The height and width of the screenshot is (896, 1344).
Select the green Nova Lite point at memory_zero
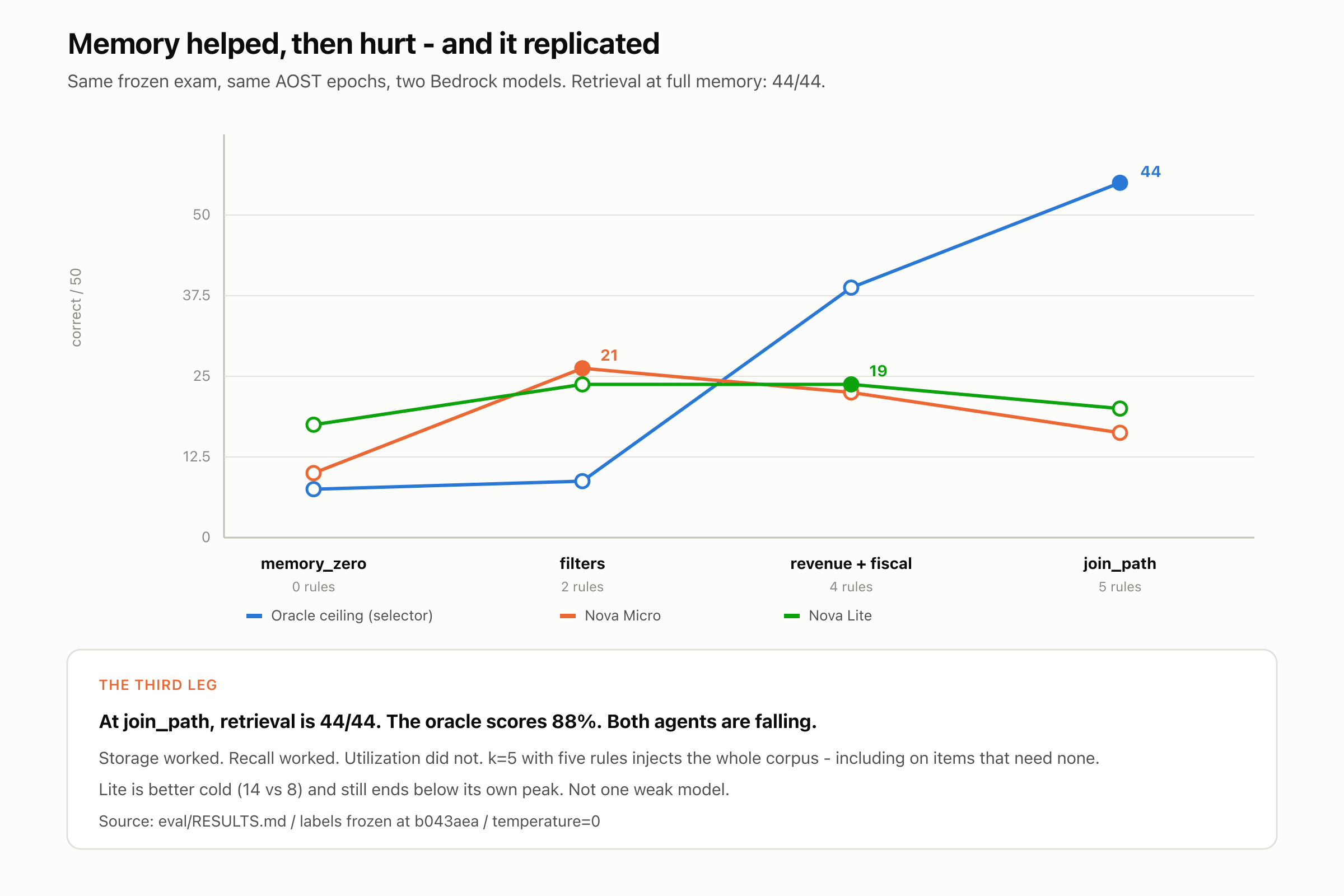pyautogui.click(x=313, y=424)
